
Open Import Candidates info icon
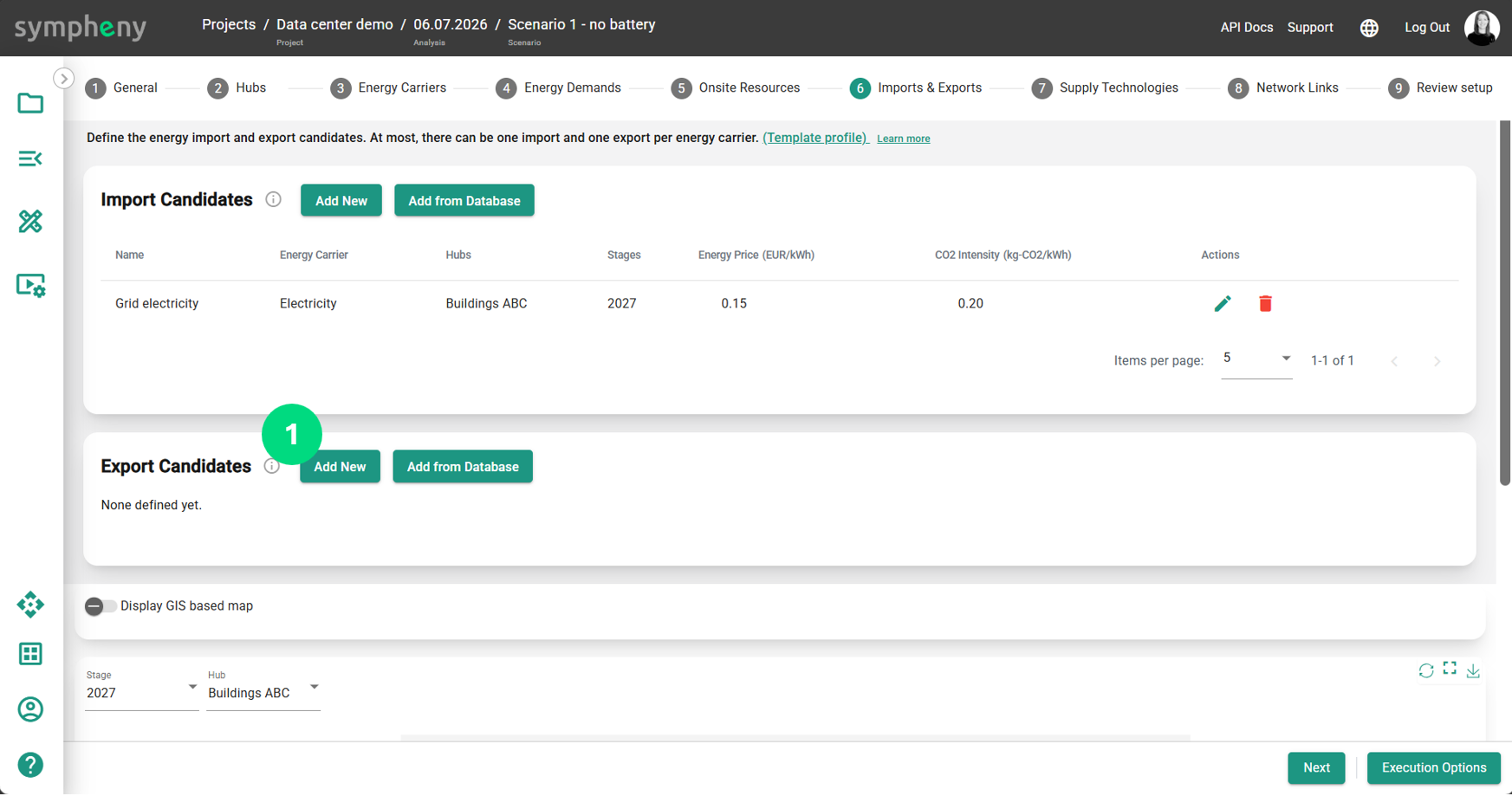273,199
